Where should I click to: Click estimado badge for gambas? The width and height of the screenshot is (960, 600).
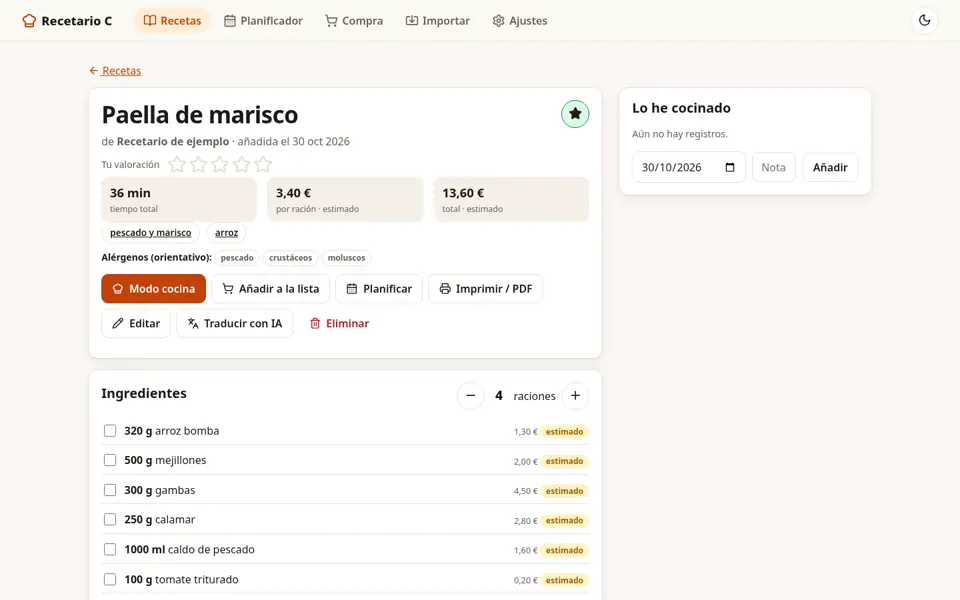coord(564,491)
